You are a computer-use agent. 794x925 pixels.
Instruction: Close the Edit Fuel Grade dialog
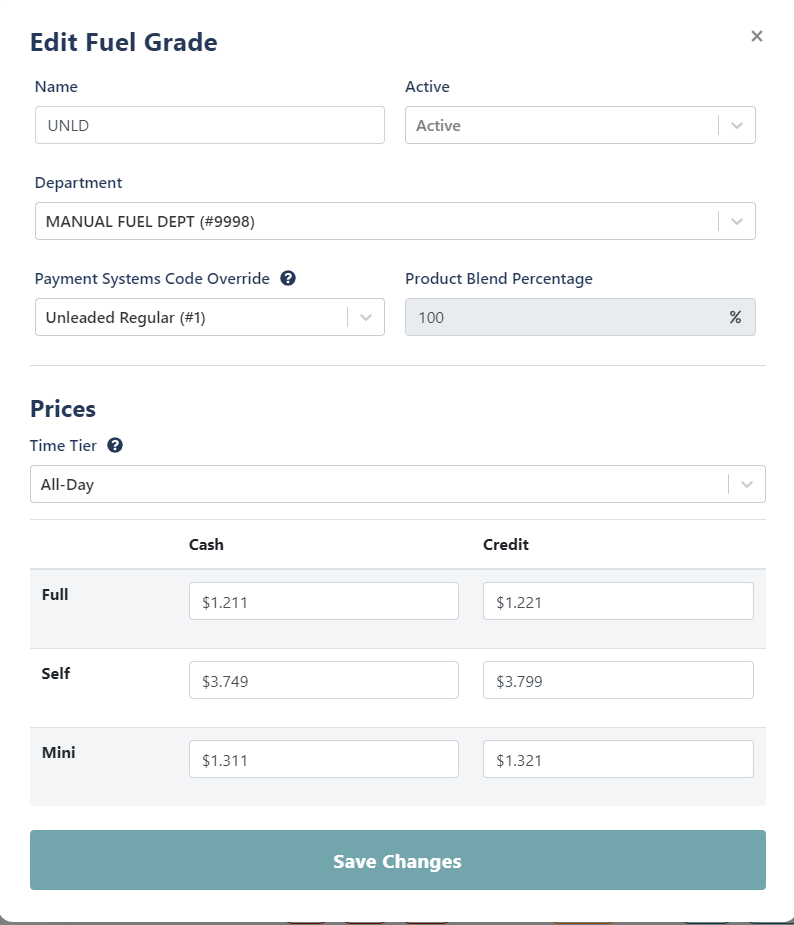pyautogui.click(x=757, y=37)
